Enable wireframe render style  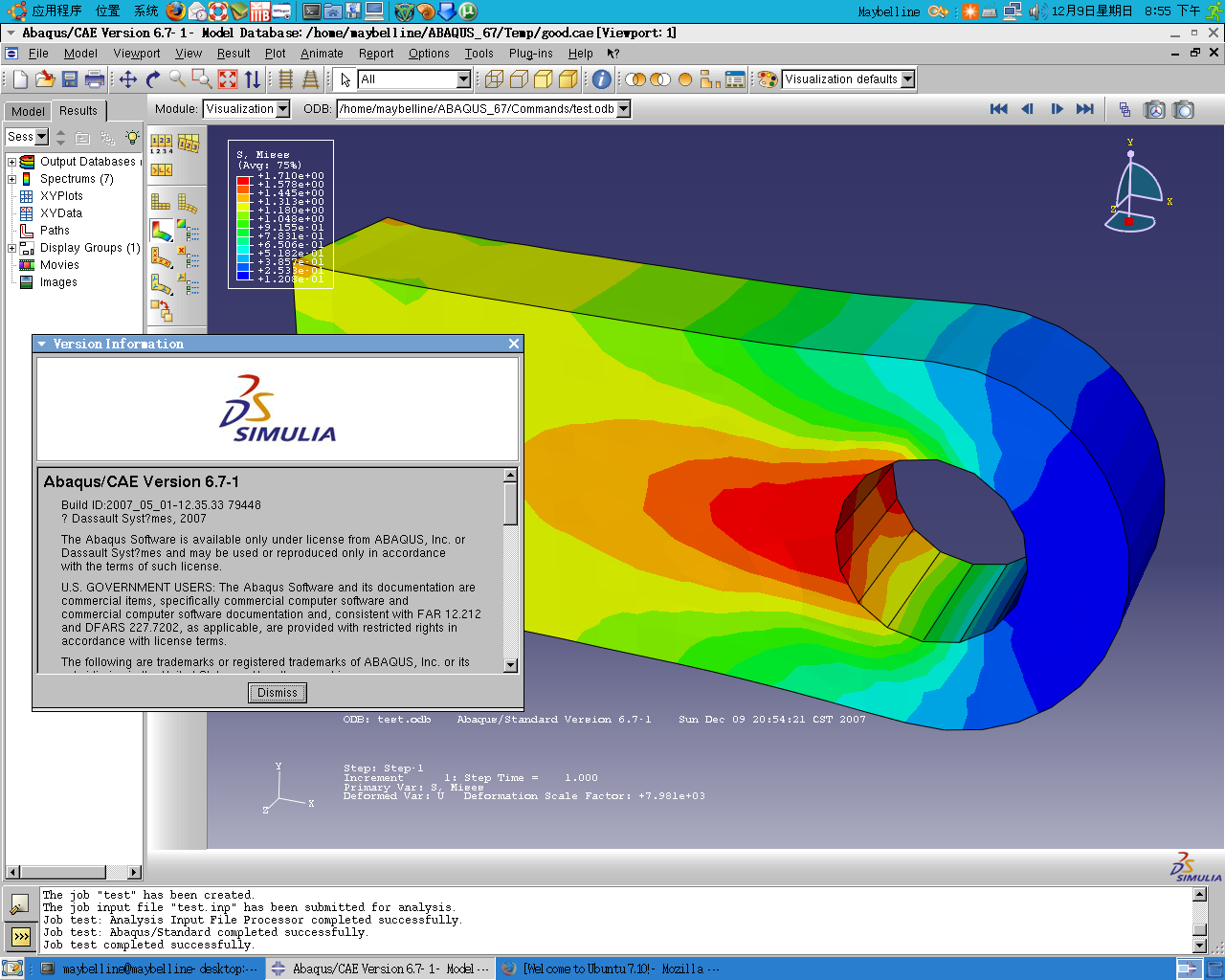coord(494,79)
